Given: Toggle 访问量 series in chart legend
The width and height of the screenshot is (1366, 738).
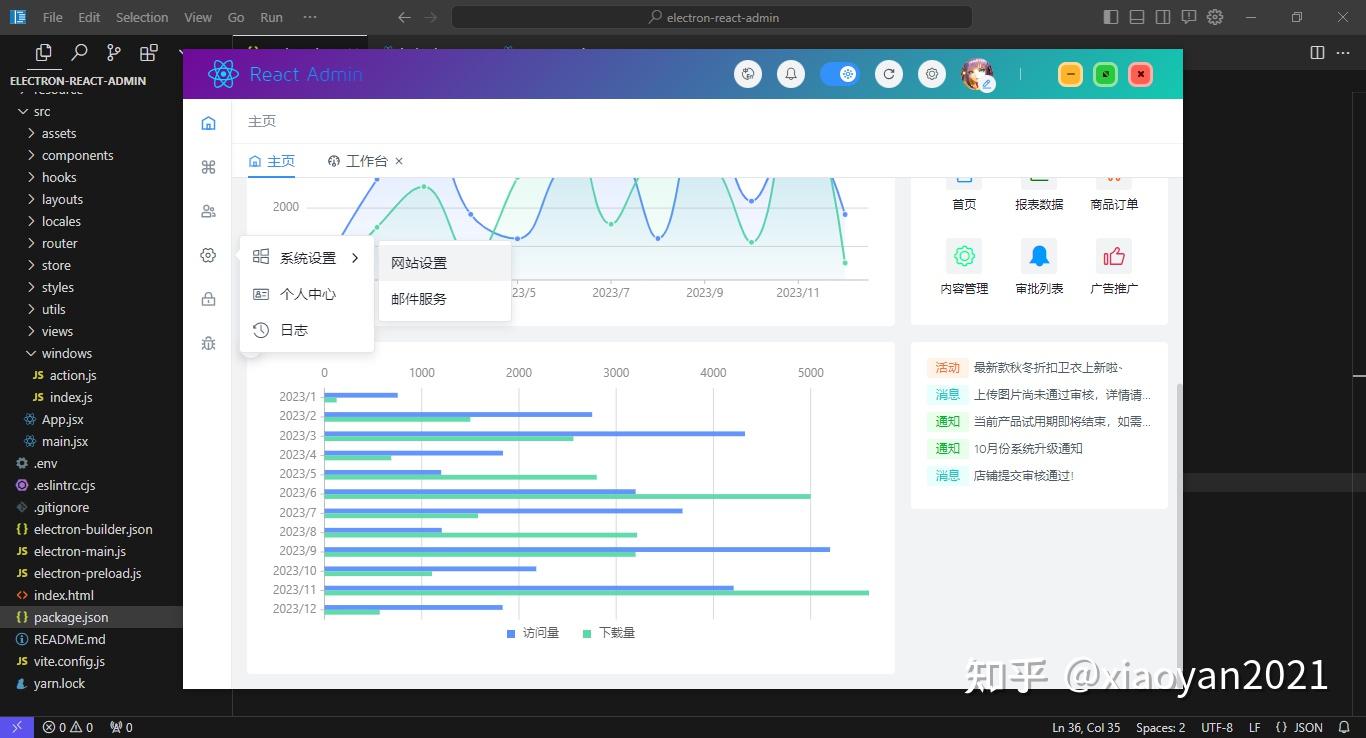Looking at the screenshot, I should pos(532,632).
